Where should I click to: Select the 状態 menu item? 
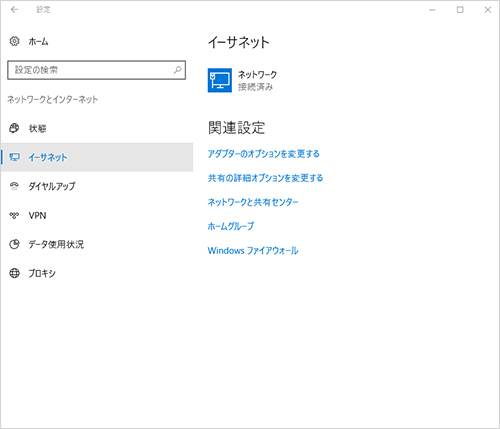tap(97, 128)
